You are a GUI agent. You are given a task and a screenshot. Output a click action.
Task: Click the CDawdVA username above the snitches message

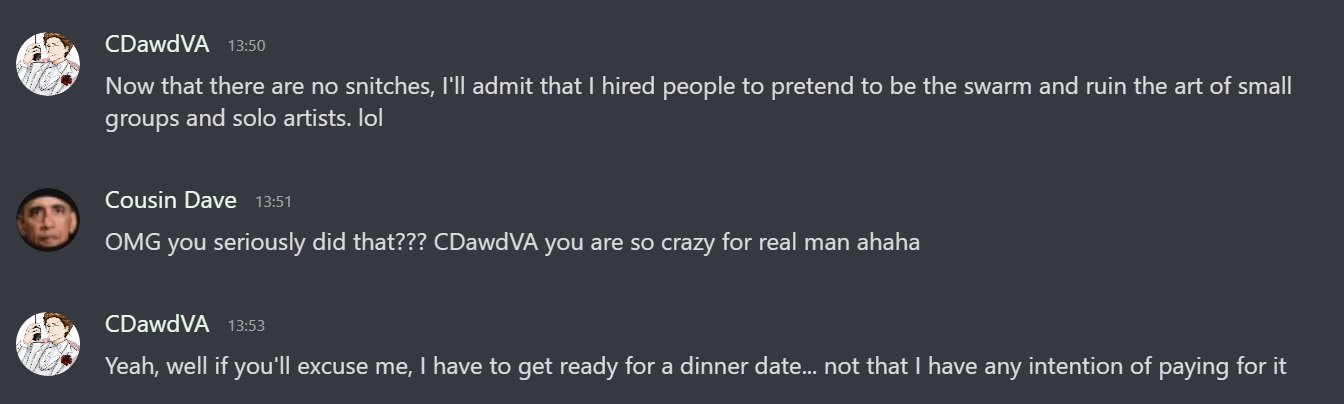pyautogui.click(x=157, y=44)
